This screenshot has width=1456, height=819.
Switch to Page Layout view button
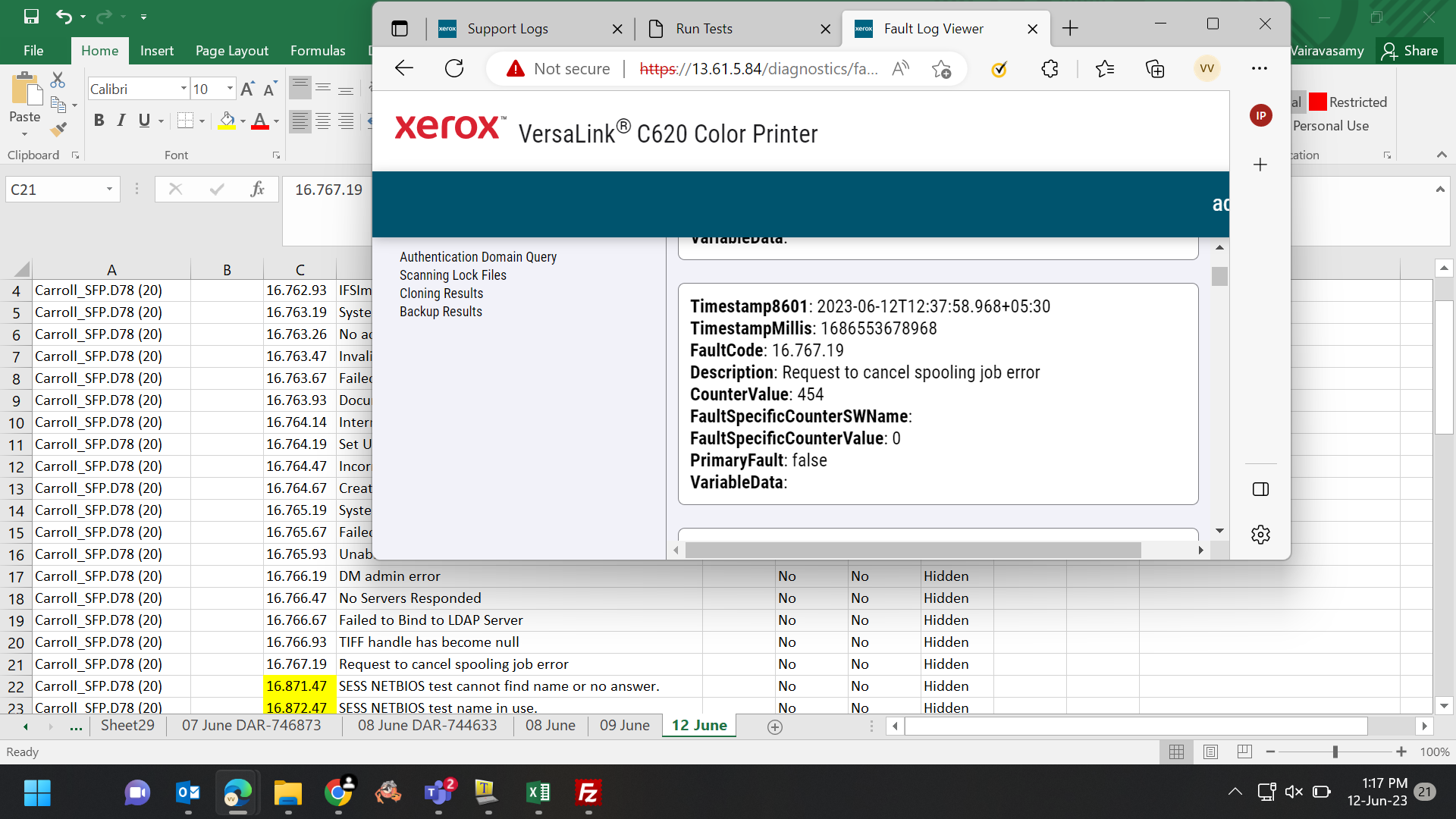click(x=1210, y=752)
